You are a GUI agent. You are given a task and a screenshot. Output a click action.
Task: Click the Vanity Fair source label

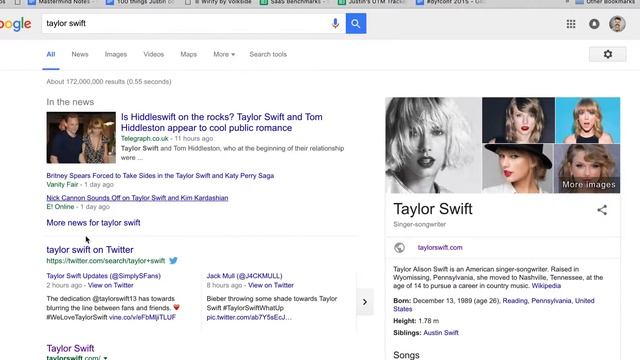tap(62, 184)
